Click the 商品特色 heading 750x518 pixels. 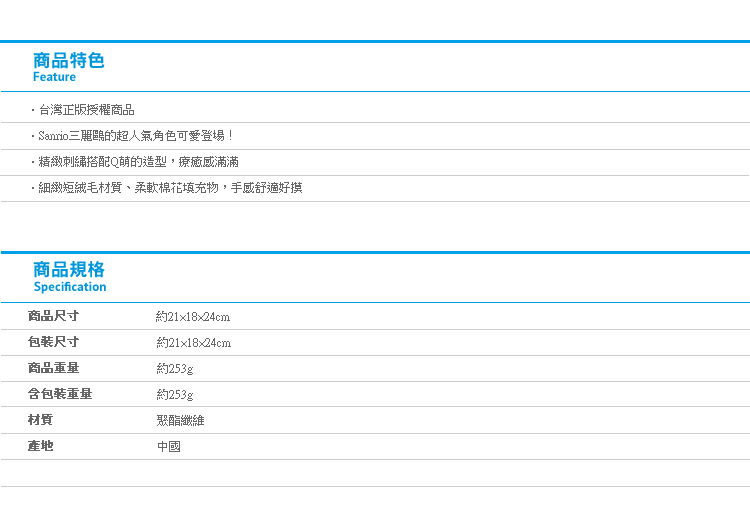68,61
